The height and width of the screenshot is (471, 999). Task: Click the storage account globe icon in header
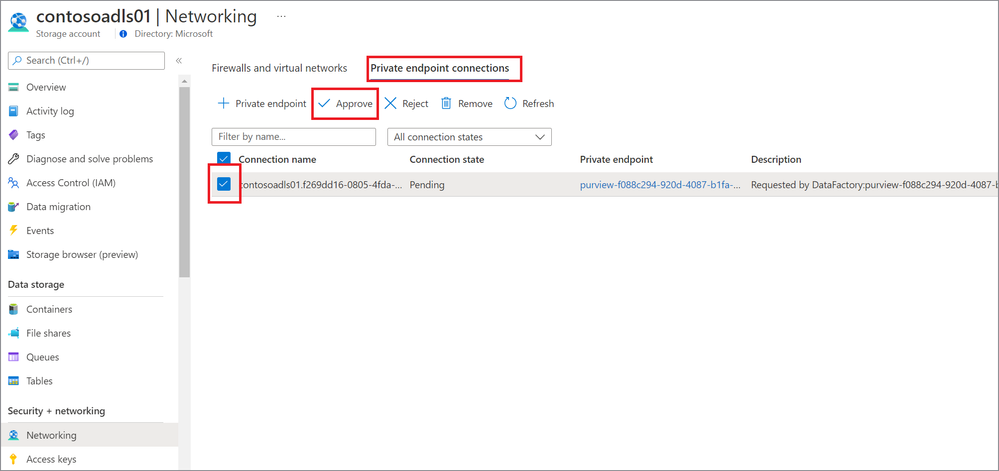point(17,21)
